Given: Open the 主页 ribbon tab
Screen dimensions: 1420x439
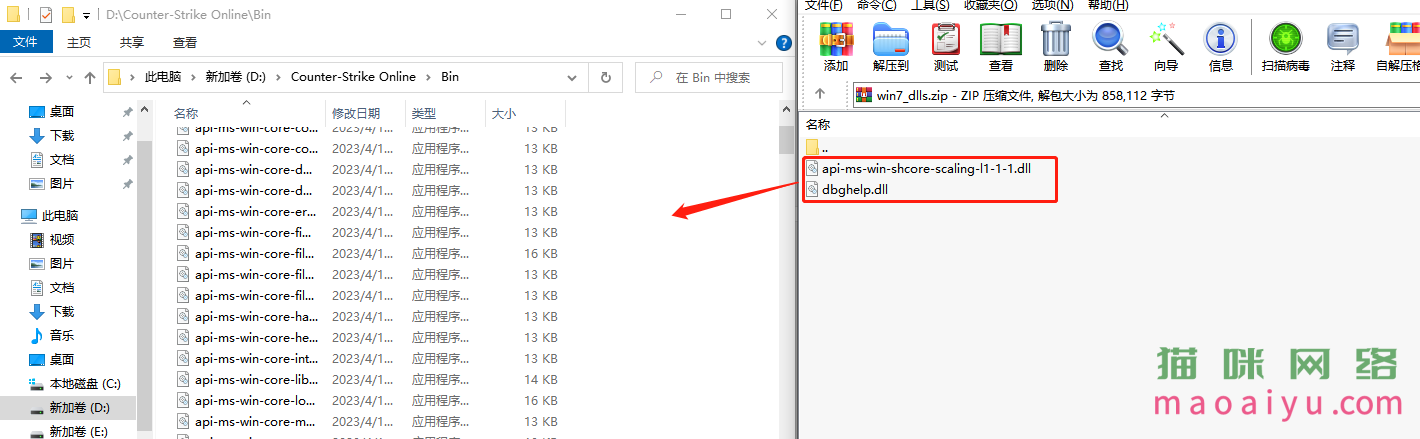Looking at the screenshot, I should [x=79, y=42].
